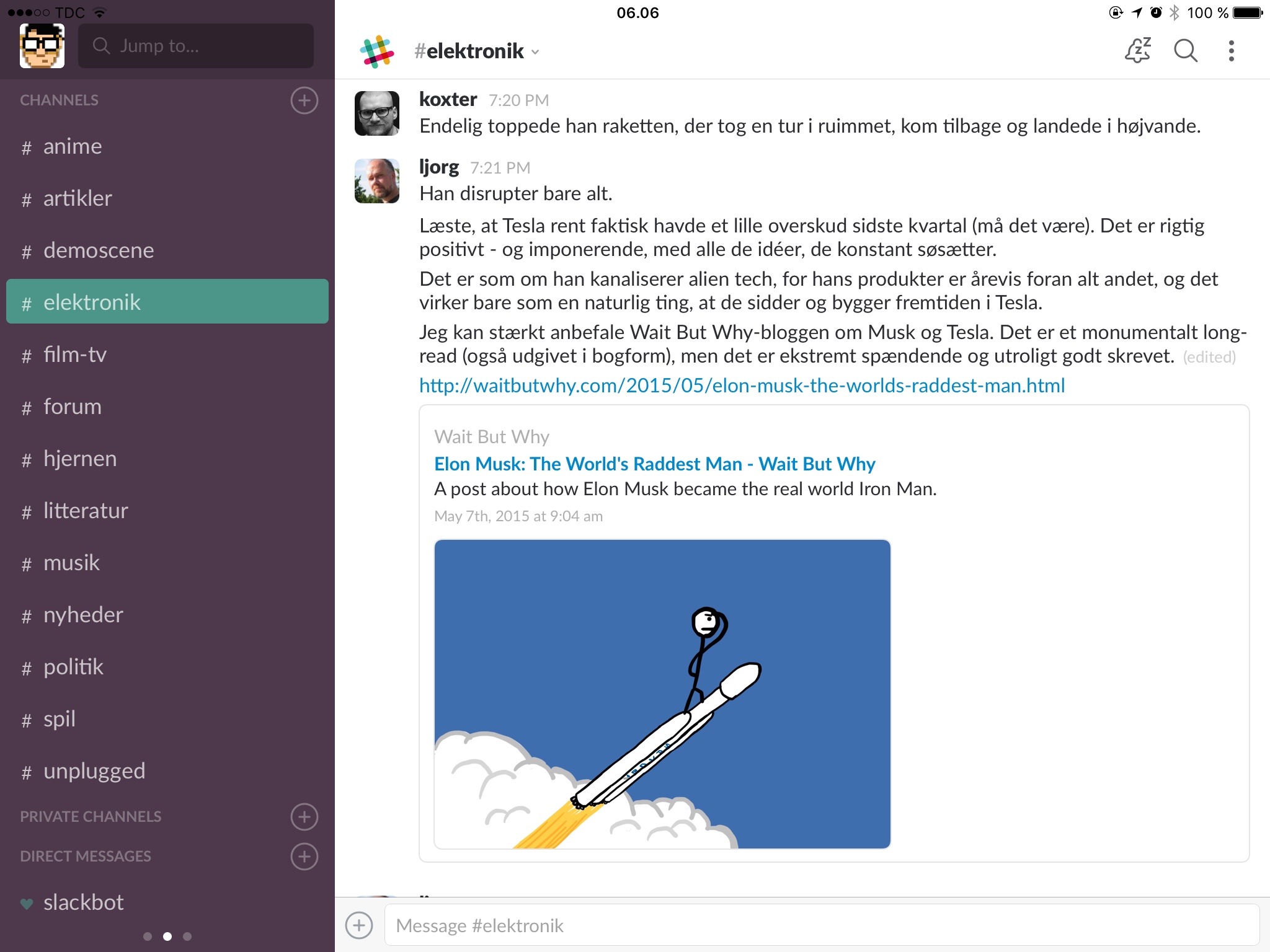Open the #spil channel
Viewport: 1270px width, 952px height.
pos(167,719)
